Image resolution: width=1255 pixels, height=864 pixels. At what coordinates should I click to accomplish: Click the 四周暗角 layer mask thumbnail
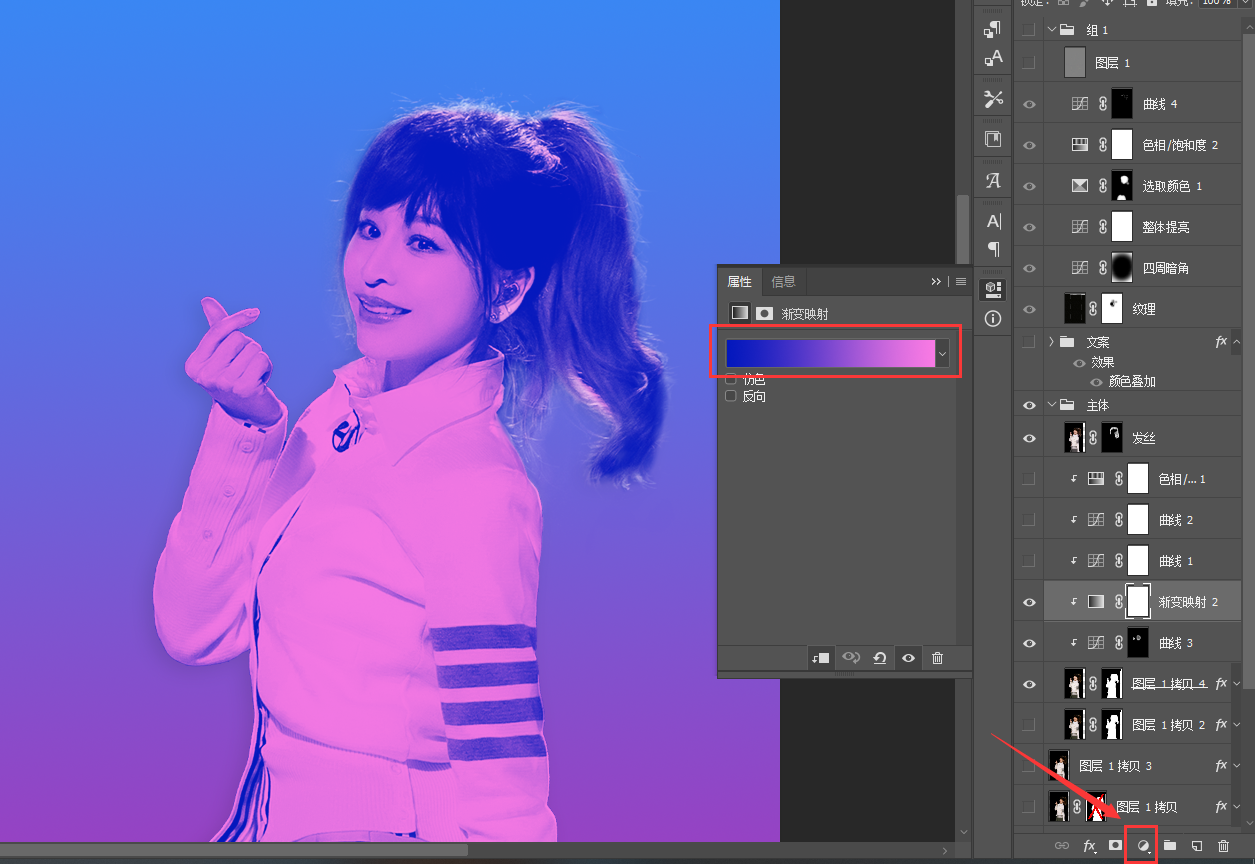pyautogui.click(x=1122, y=268)
